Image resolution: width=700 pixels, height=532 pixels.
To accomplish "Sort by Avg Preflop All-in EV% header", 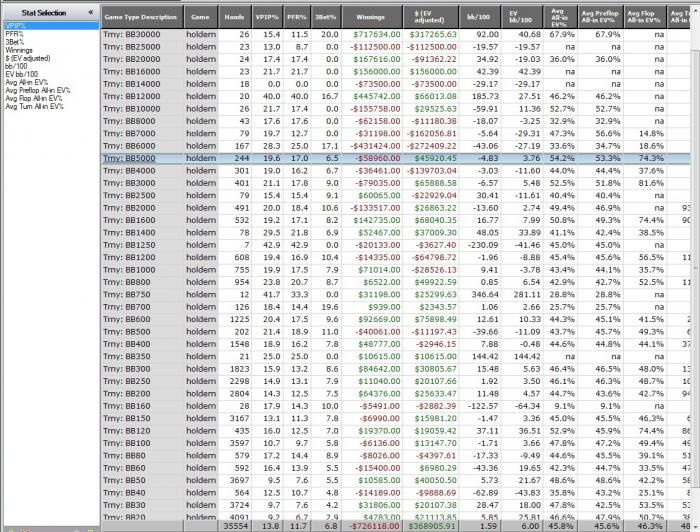I will 600,17.
